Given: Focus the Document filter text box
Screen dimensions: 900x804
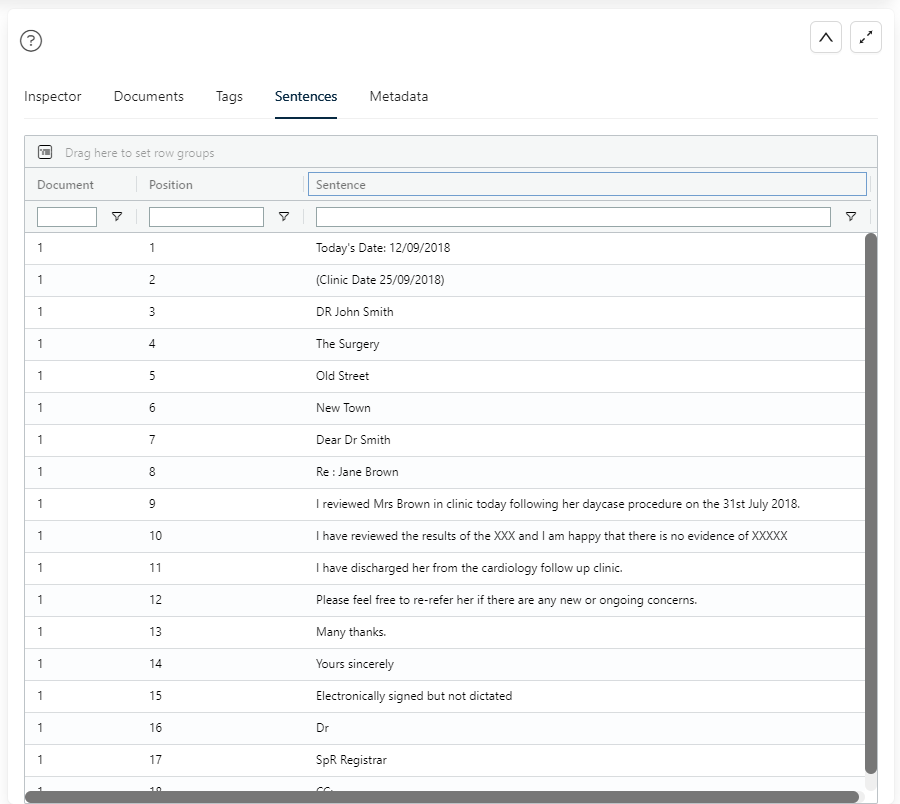Looking at the screenshot, I should 67,217.
